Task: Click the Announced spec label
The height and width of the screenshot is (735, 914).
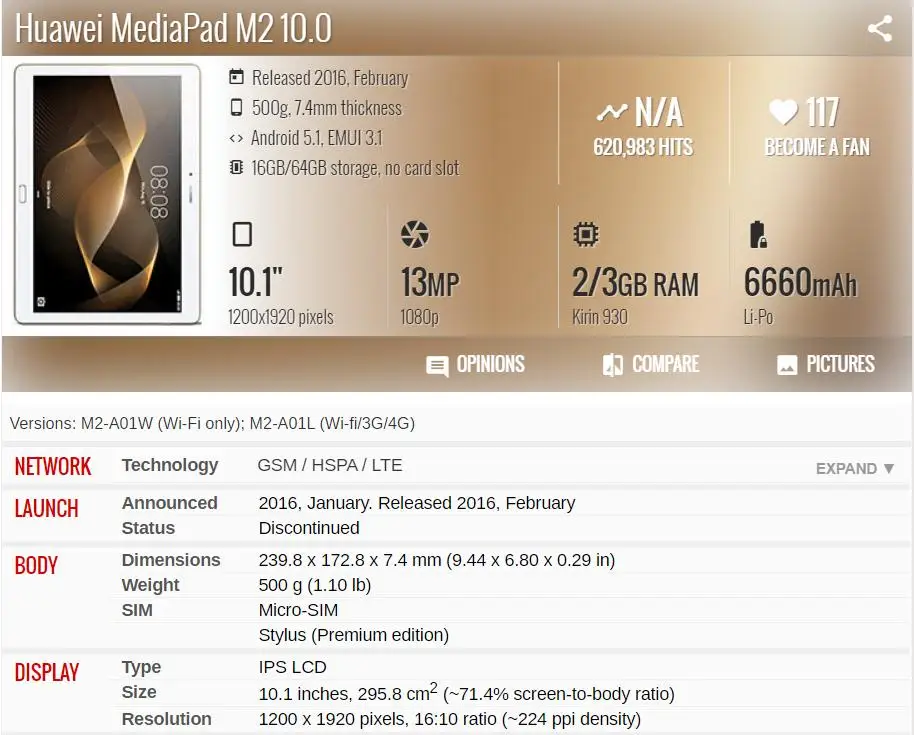Action: click(170, 503)
